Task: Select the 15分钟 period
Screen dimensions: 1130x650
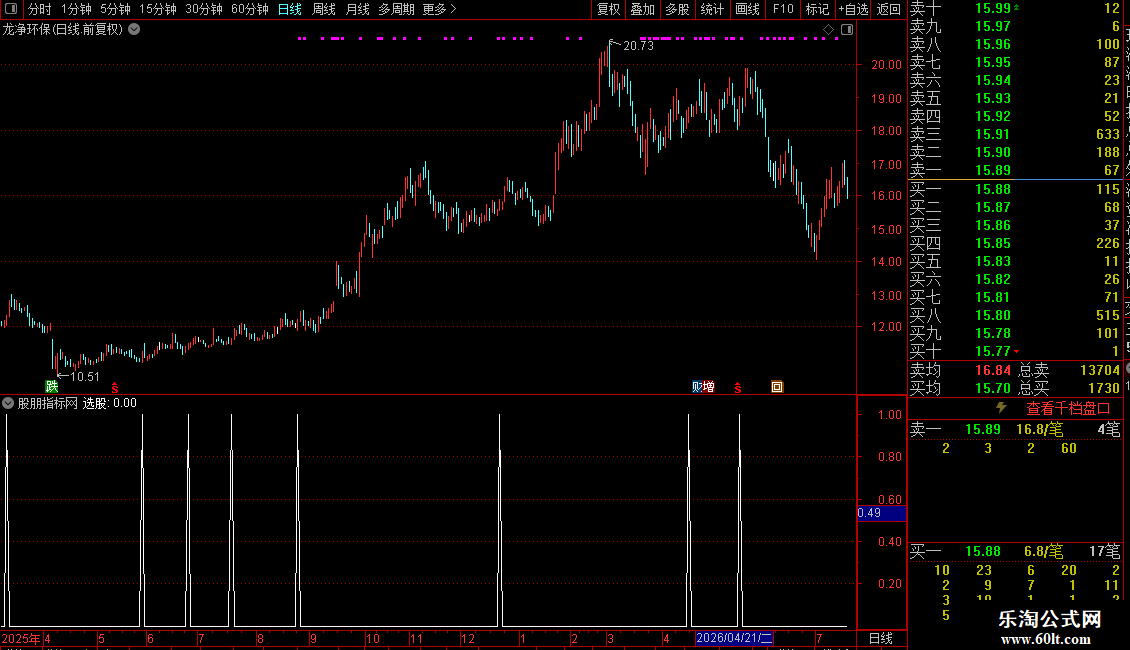Action: (x=158, y=9)
